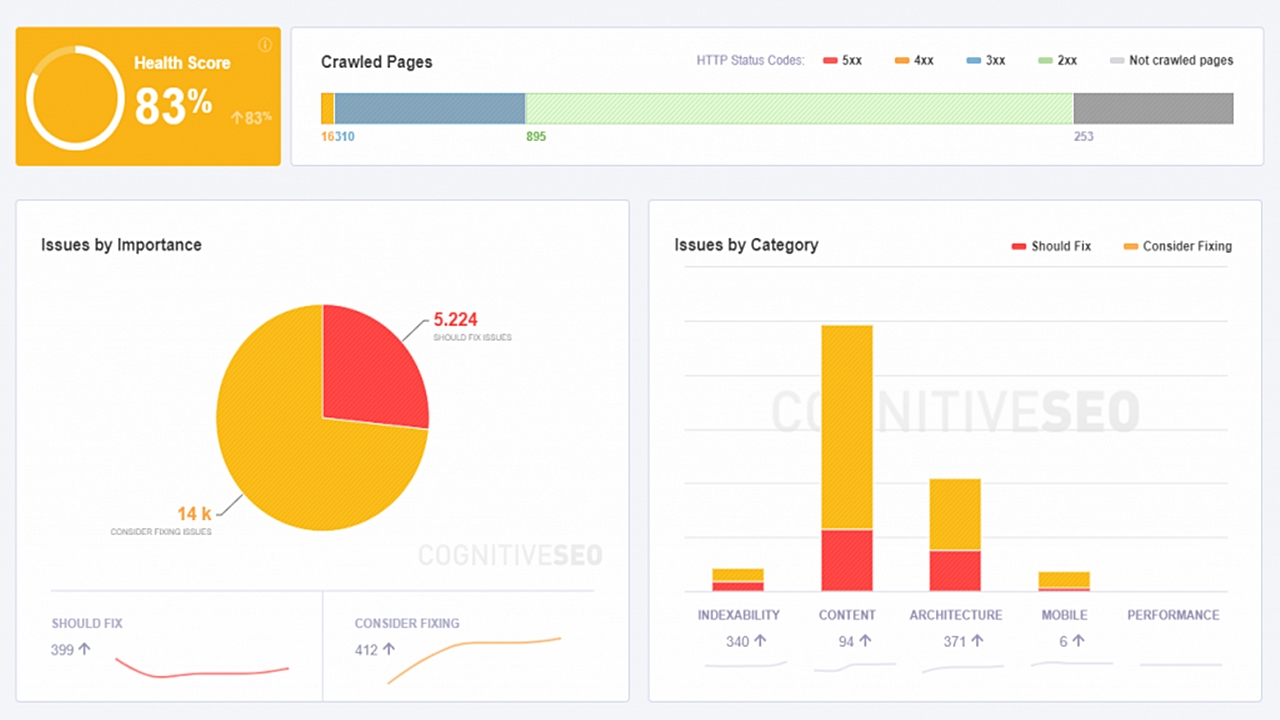The width and height of the screenshot is (1280, 720).
Task: Click the up arrow next to 412
Action: click(389, 650)
